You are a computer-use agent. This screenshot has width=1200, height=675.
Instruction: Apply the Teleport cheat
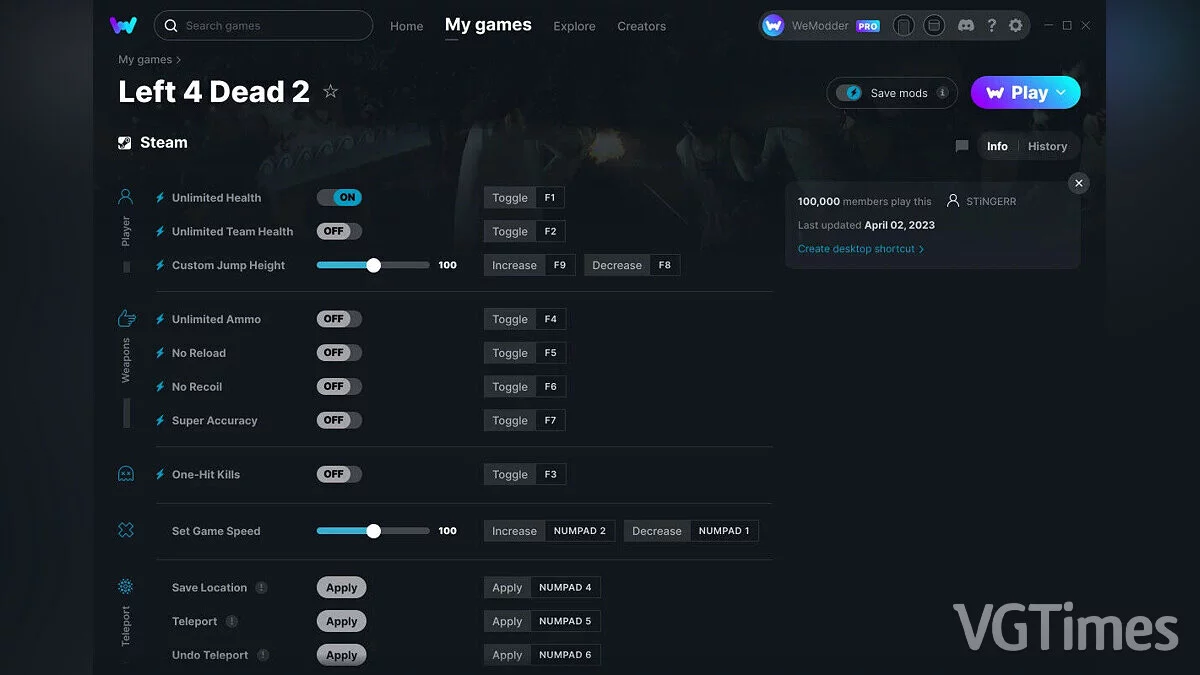click(341, 621)
